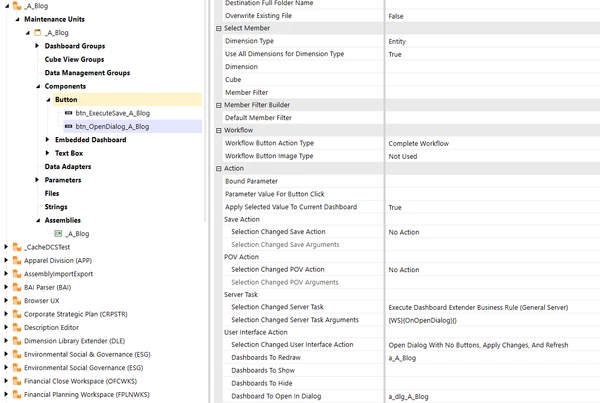Click the _A_Blog maintenance unit icon
The width and height of the screenshot is (600, 403).
pyautogui.click(x=38, y=33)
